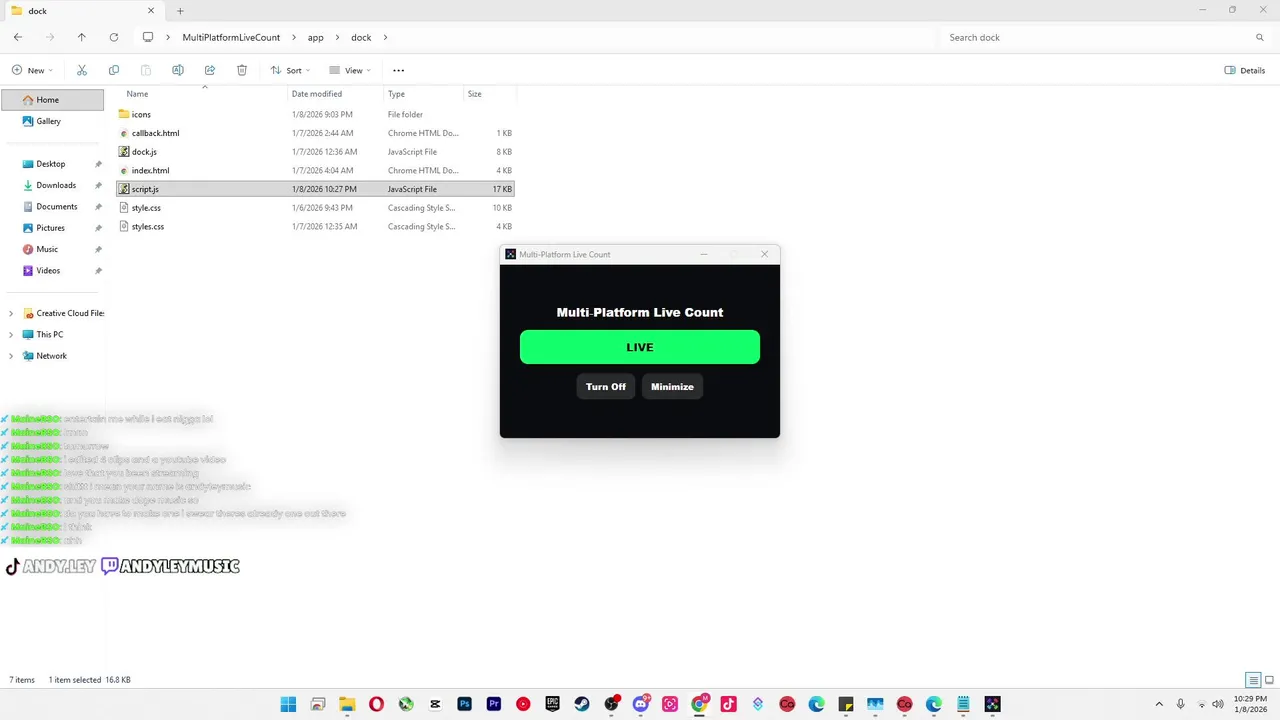Image resolution: width=1280 pixels, height=720 pixels.
Task: Open the Sort dropdown menu
Action: pos(290,70)
